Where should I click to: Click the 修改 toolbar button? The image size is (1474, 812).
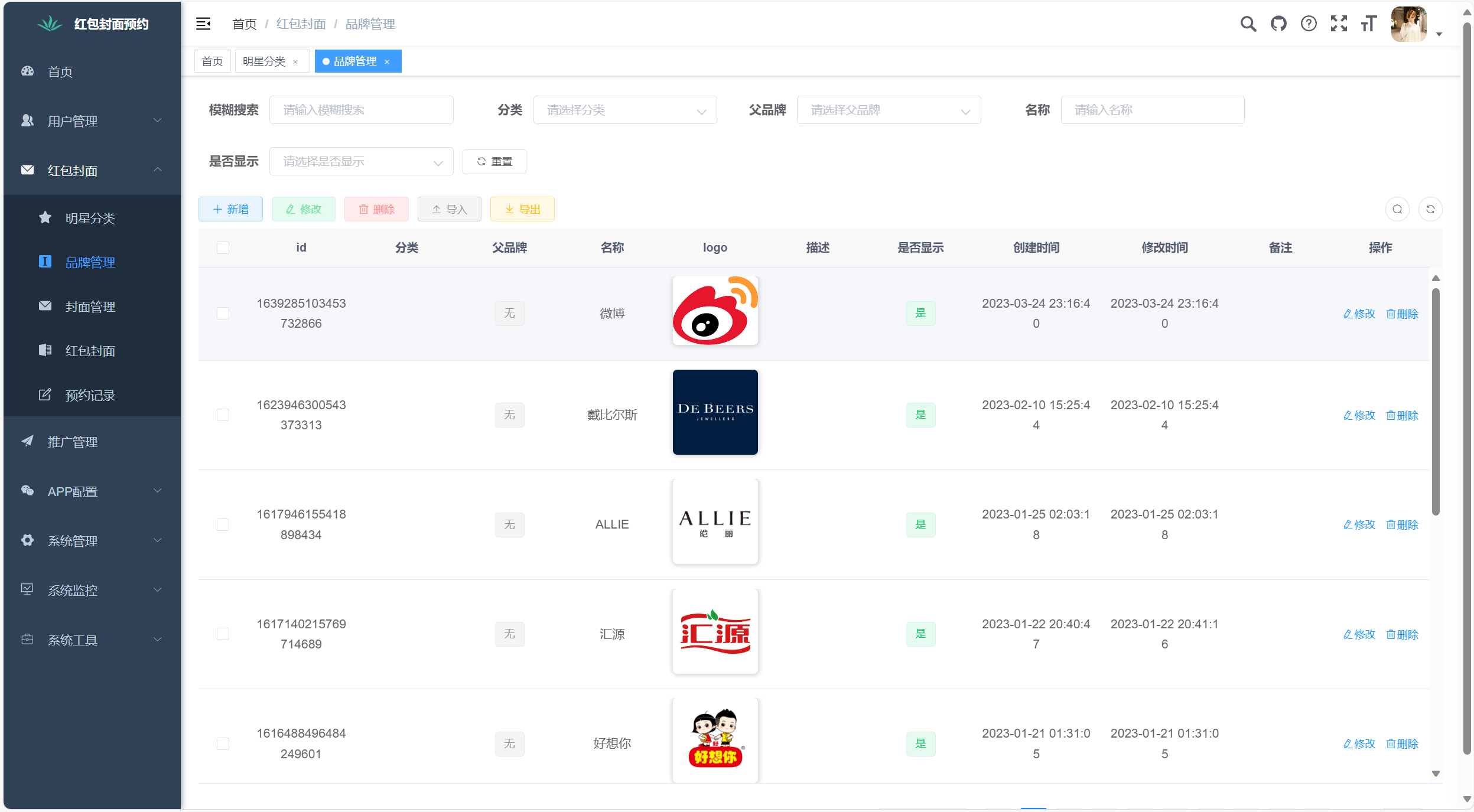click(x=304, y=209)
